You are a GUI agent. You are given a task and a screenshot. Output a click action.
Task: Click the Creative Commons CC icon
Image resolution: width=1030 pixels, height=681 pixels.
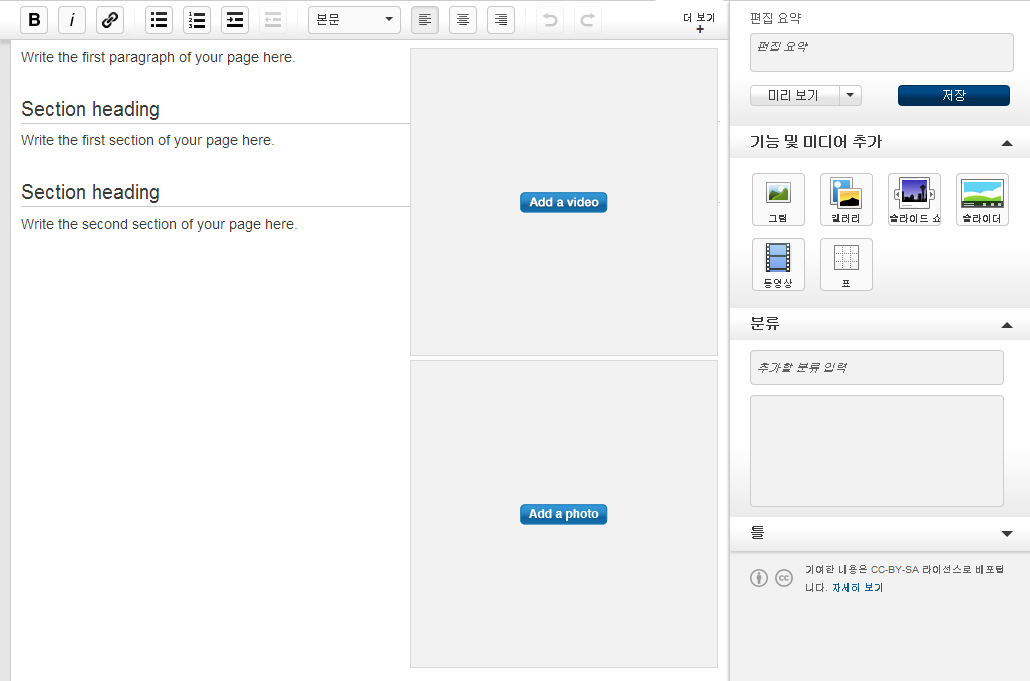coord(784,578)
